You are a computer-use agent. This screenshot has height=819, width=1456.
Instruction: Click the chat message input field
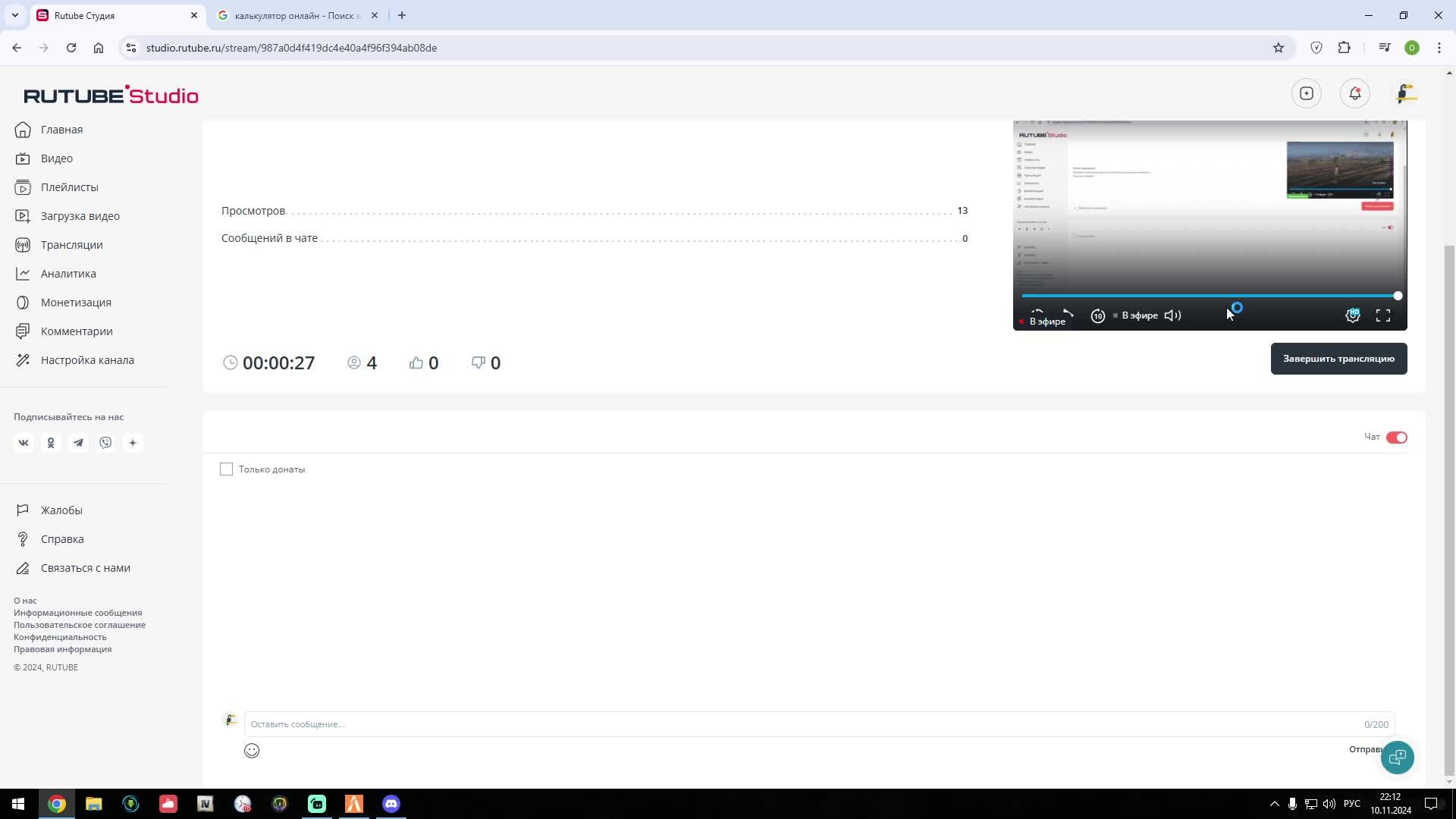[x=804, y=724]
